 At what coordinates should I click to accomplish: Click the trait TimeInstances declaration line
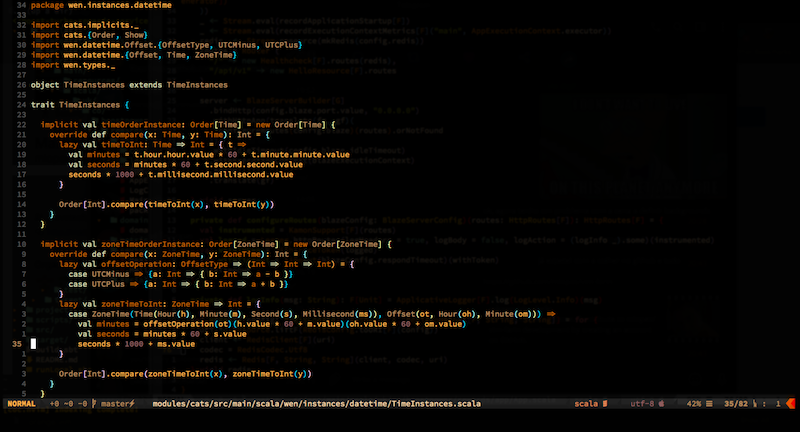click(80, 105)
